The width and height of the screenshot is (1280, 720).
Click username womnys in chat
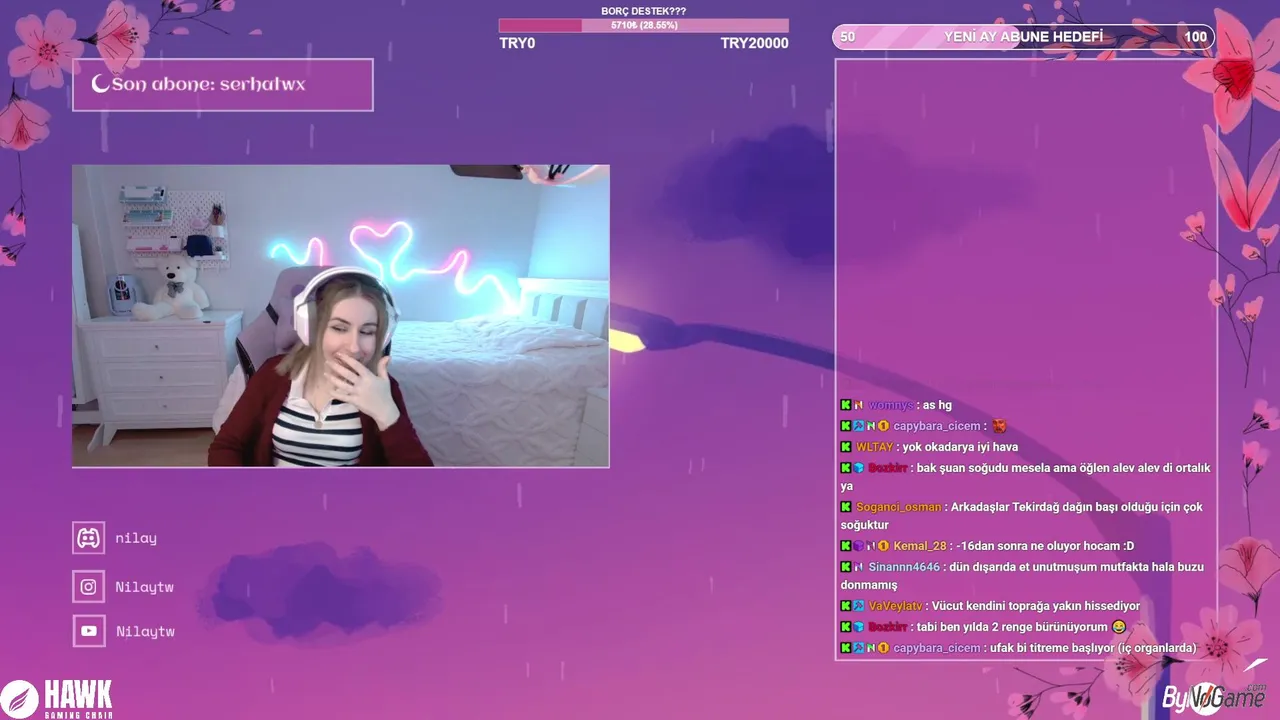(x=890, y=405)
